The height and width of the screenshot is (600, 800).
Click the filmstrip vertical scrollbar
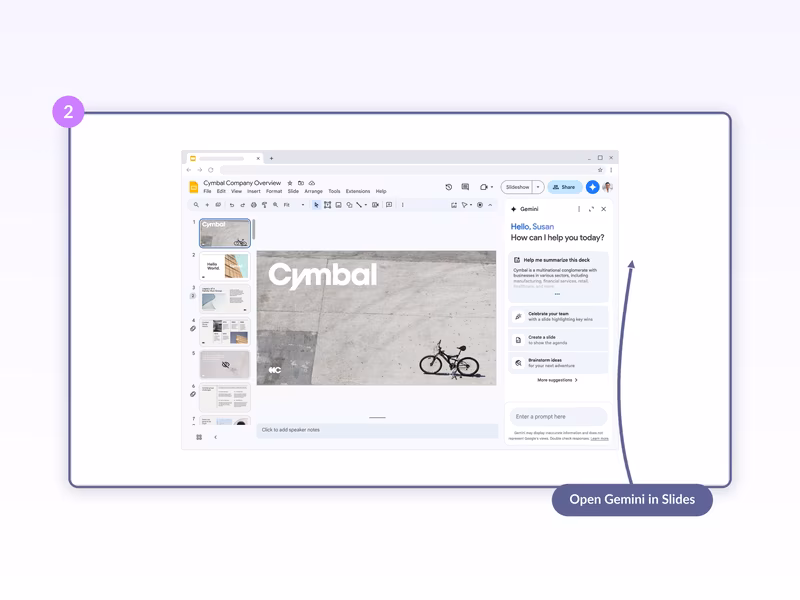[x=254, y=230]
